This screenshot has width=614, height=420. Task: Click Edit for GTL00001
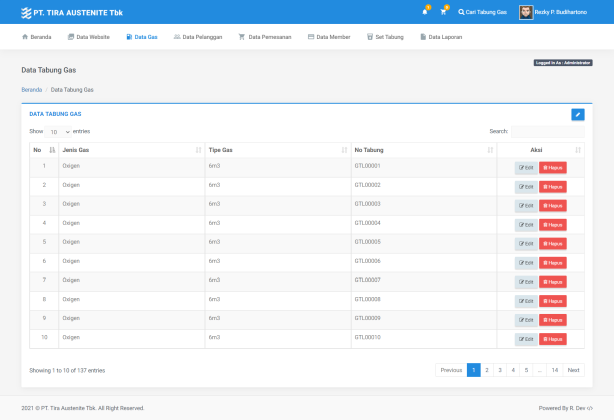pos(526,168)
